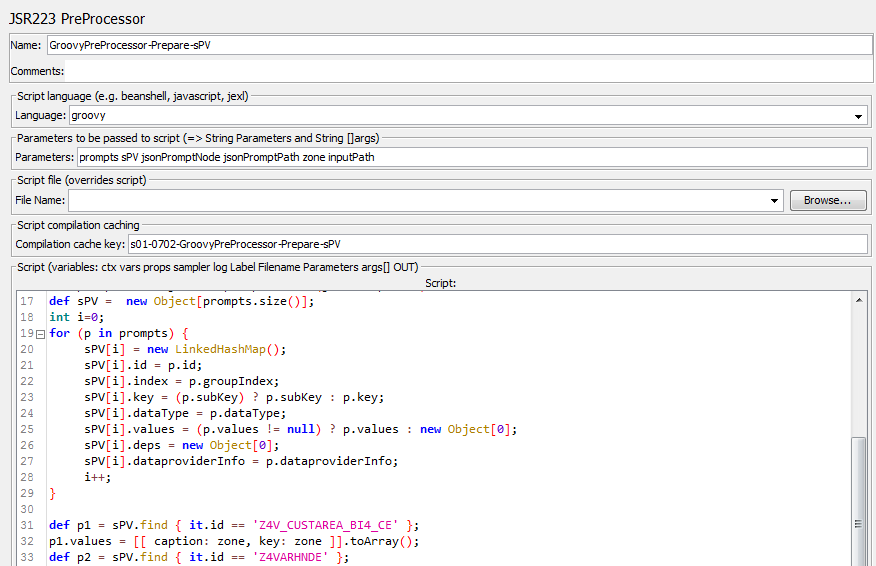Click the JSR223 PreProcessor title
Image resolution: width=876 pixels, height=566 pixels.
(77, 19)
